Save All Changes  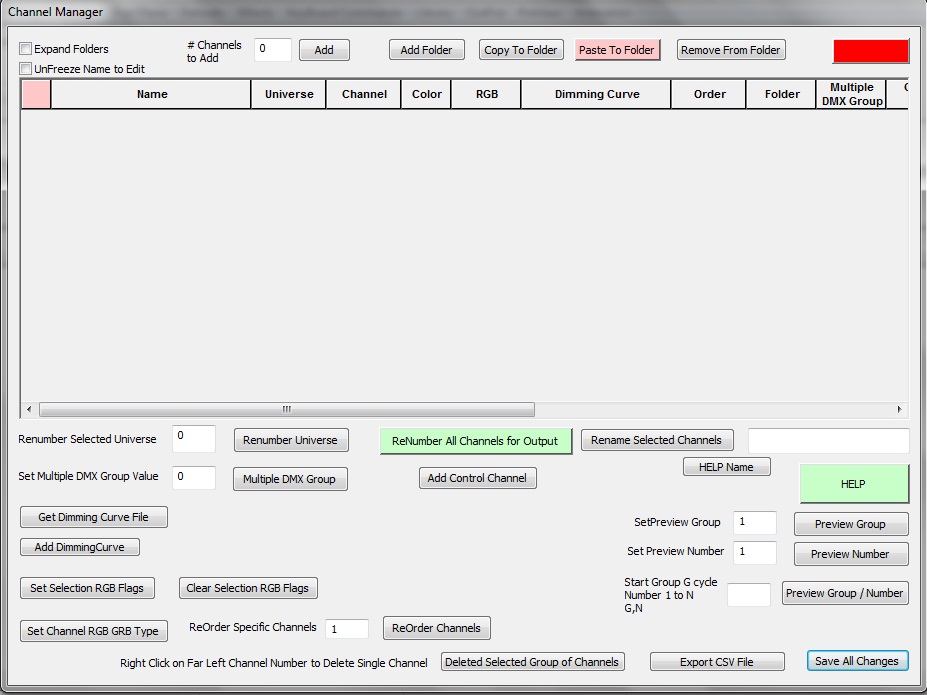[x=856, y=661]
